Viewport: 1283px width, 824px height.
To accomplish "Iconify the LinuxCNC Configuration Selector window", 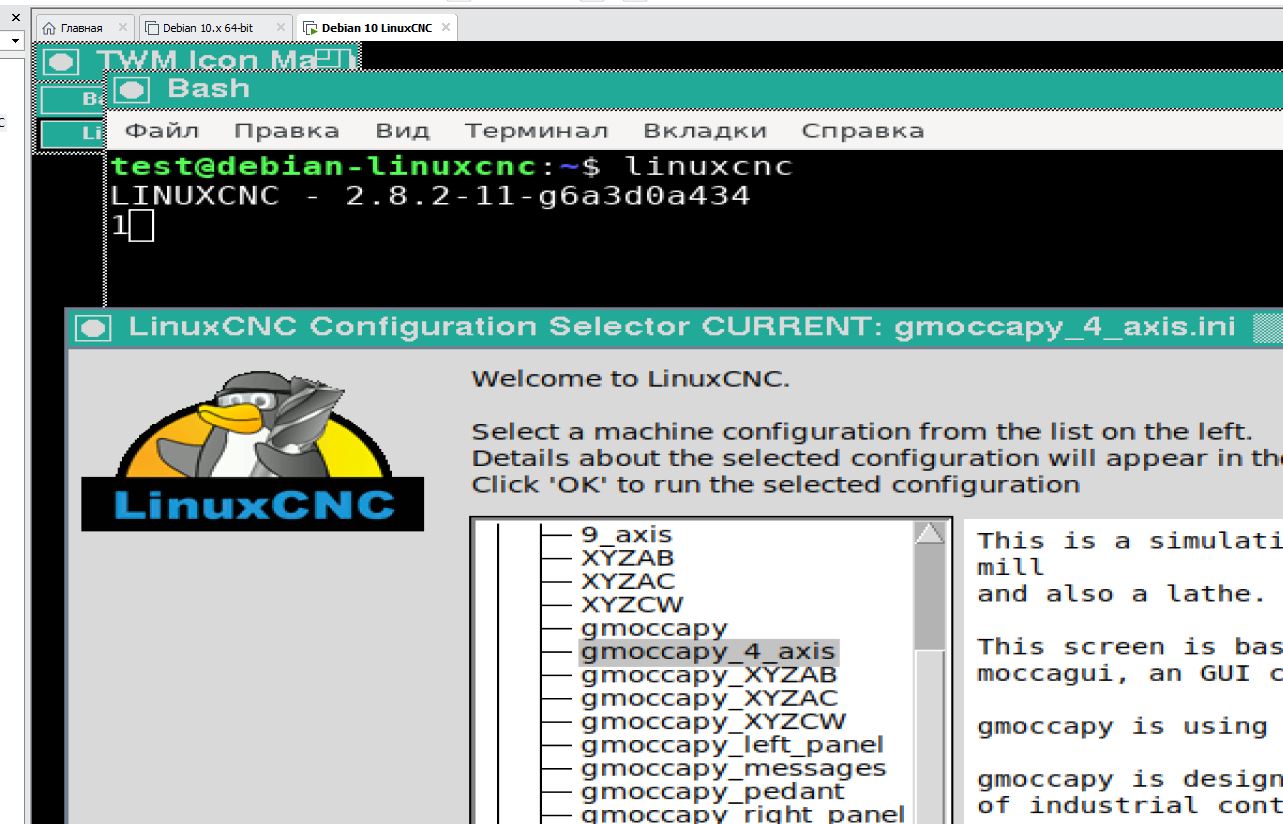I will 93,328.
